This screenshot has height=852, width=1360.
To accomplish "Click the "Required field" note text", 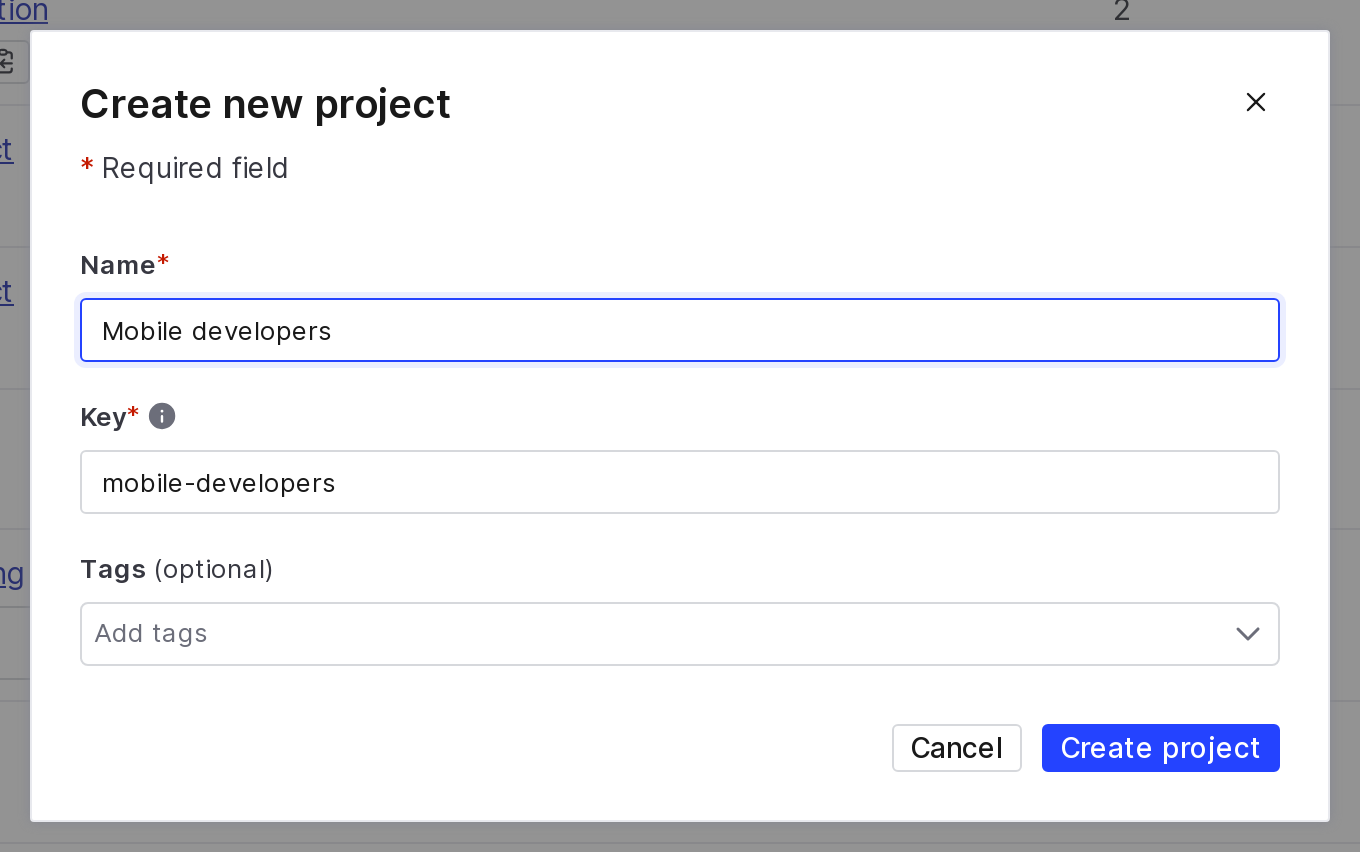I will pyautogui.click(x=195, y=168).
